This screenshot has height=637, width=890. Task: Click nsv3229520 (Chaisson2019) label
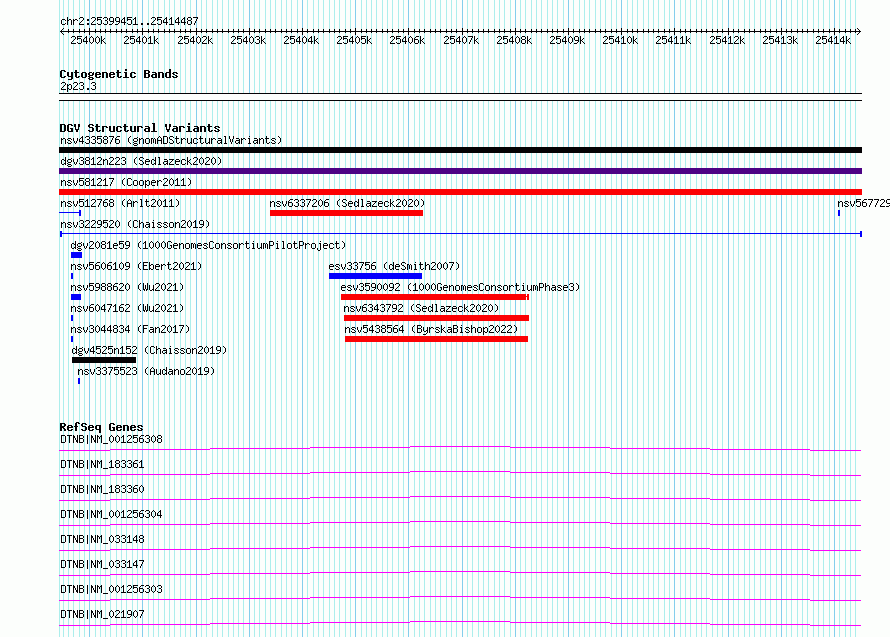click(135, 224)
